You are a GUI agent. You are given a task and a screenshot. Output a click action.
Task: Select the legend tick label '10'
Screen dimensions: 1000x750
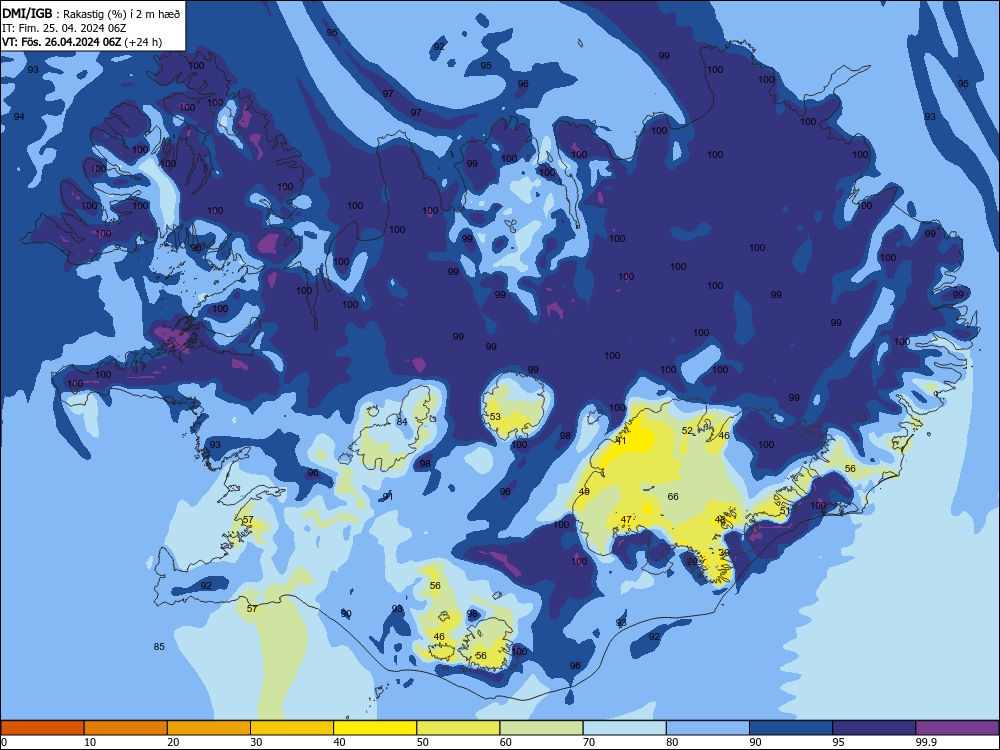[90, 742]
